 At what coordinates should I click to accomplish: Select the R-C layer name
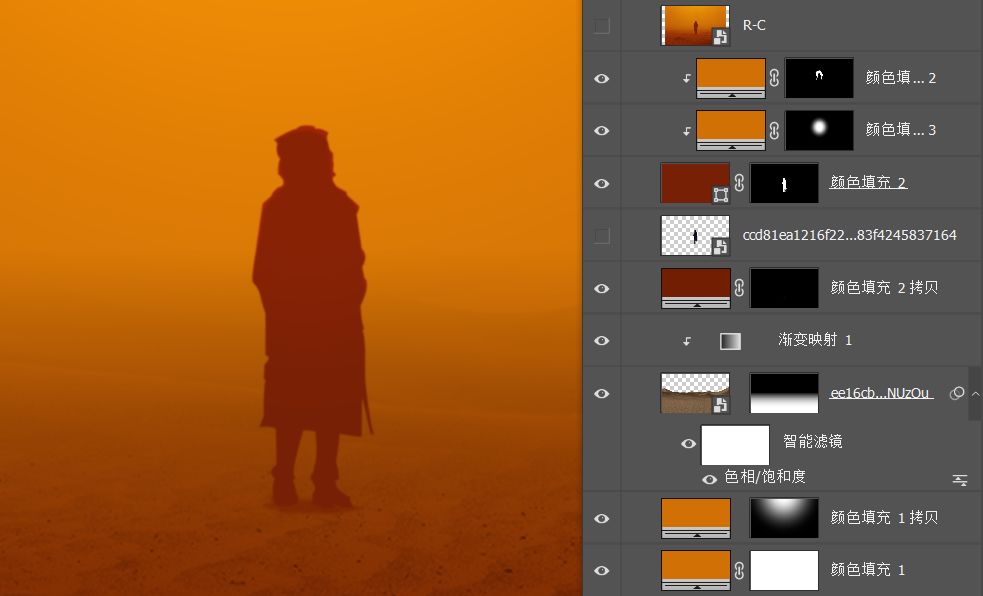point(754,25)
